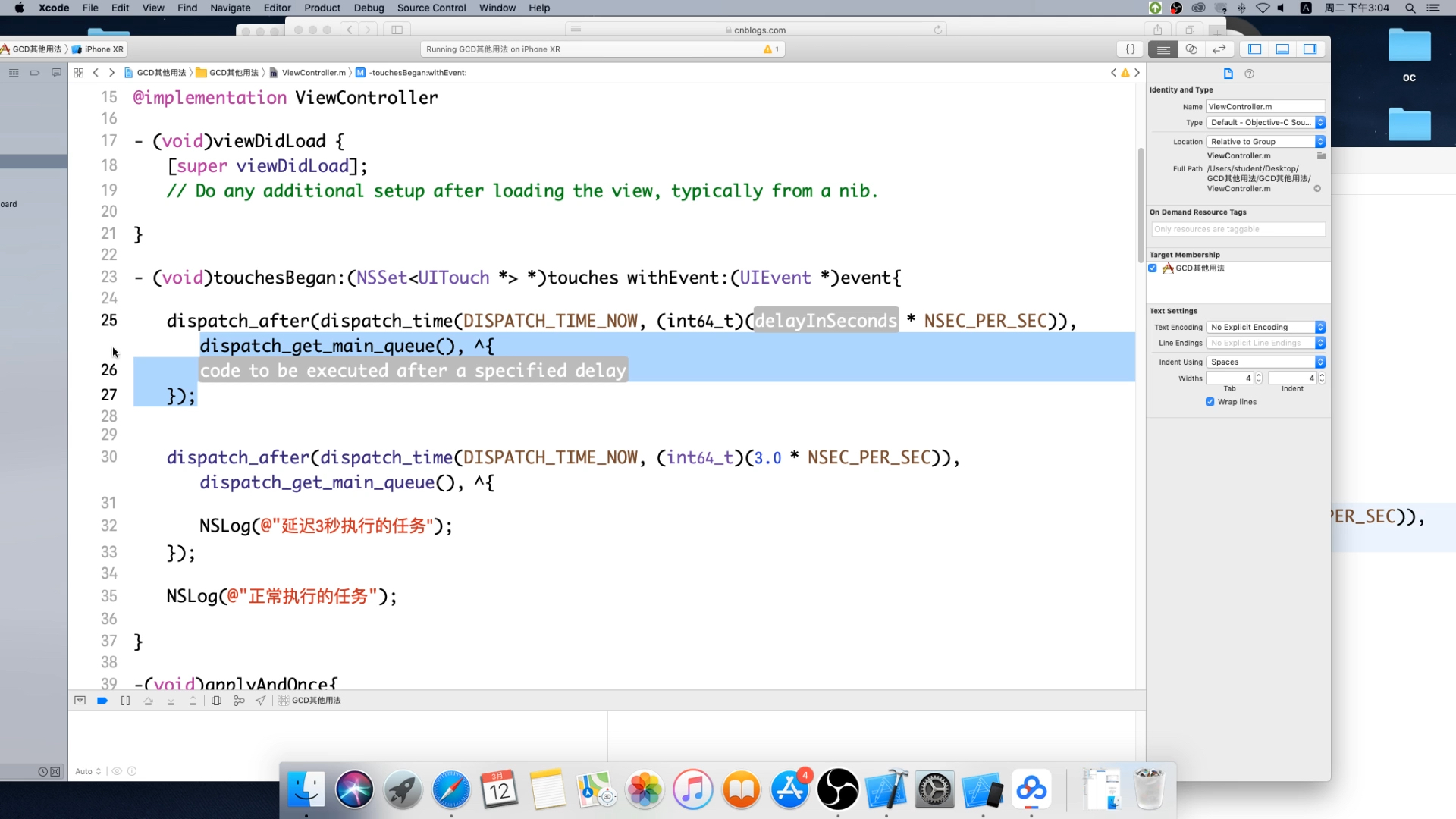Select the GCD其他用法 scheme in the toolbar

point(32,49)
